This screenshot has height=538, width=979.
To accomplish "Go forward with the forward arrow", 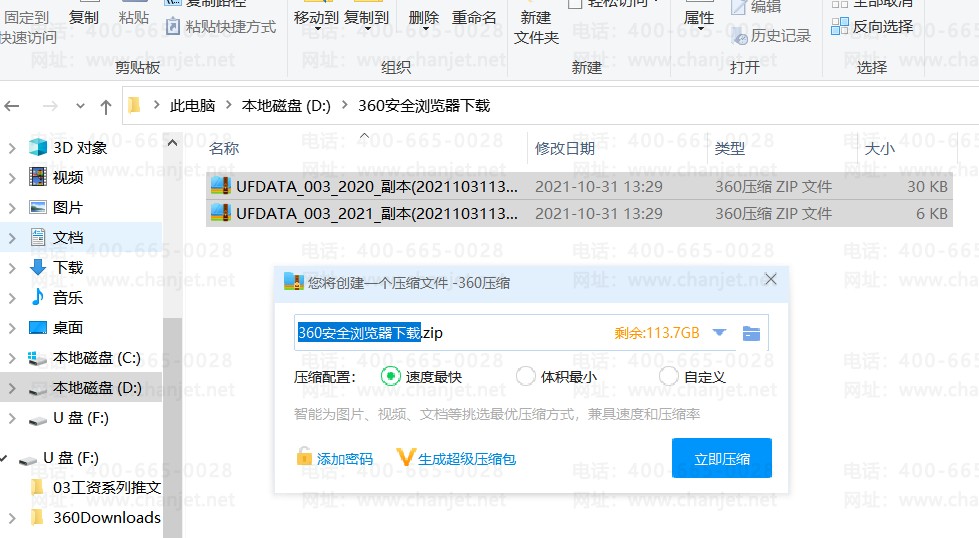I will [x=50, y=106].
